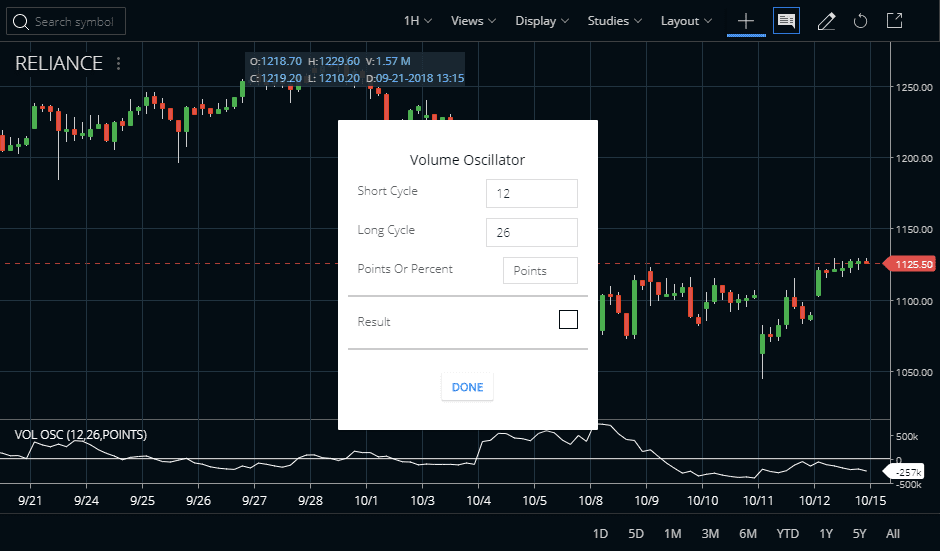This screenshot has width=941, height=551.
Task: Click the 1050.00 price axis label
Action: coord(914,372)
